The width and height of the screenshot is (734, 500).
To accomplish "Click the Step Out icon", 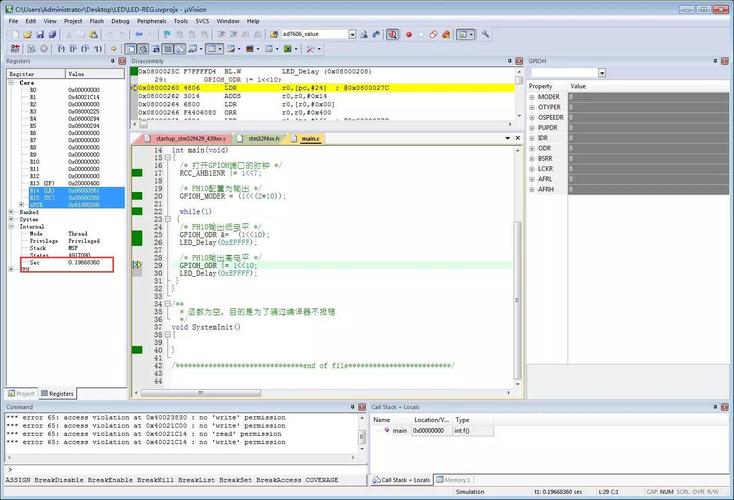I will 85,49.
